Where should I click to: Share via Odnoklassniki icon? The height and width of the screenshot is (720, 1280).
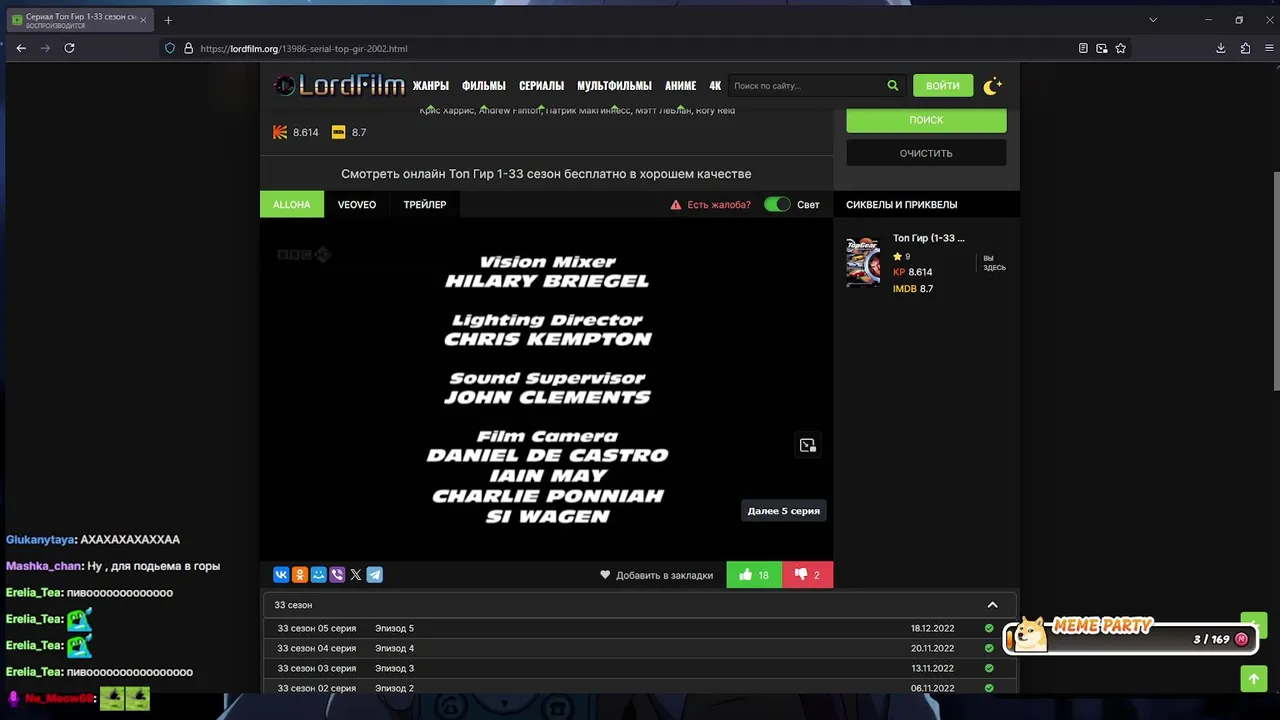tap(300, 575)
